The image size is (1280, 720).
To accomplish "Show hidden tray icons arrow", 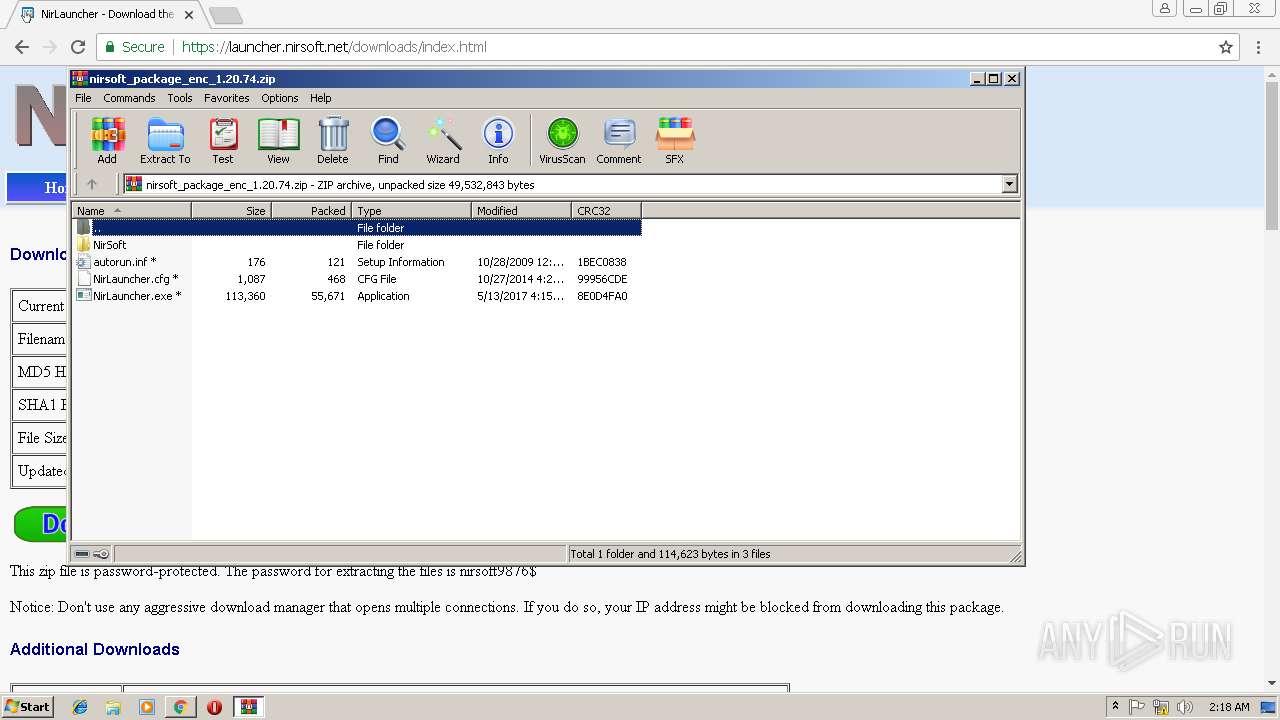I will click(1115, 707).
